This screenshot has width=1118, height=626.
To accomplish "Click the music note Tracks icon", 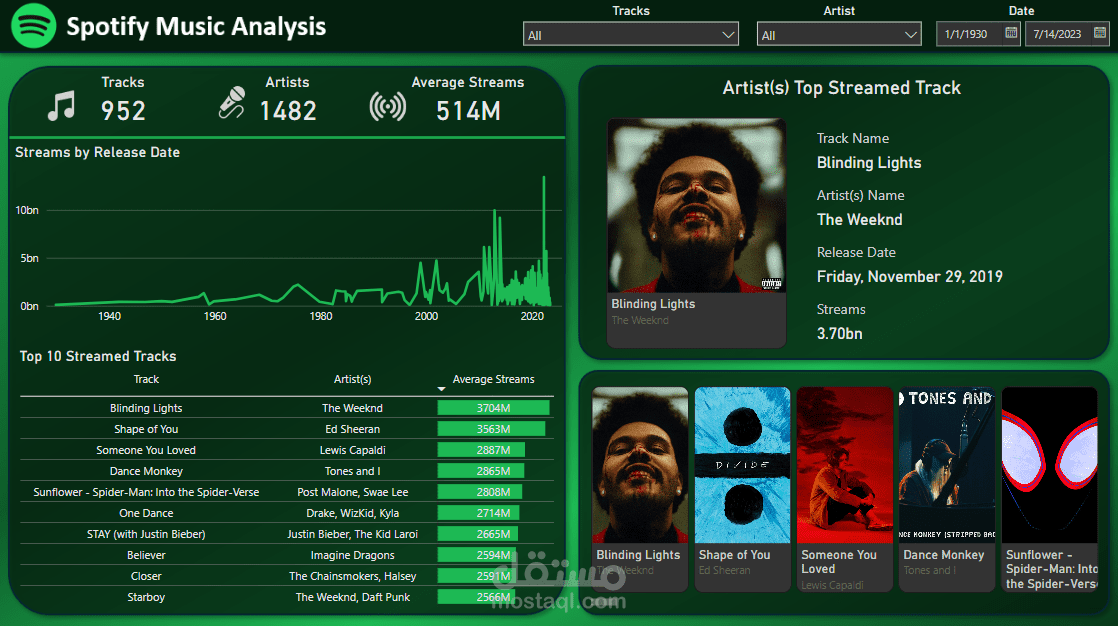I will 61,106.
